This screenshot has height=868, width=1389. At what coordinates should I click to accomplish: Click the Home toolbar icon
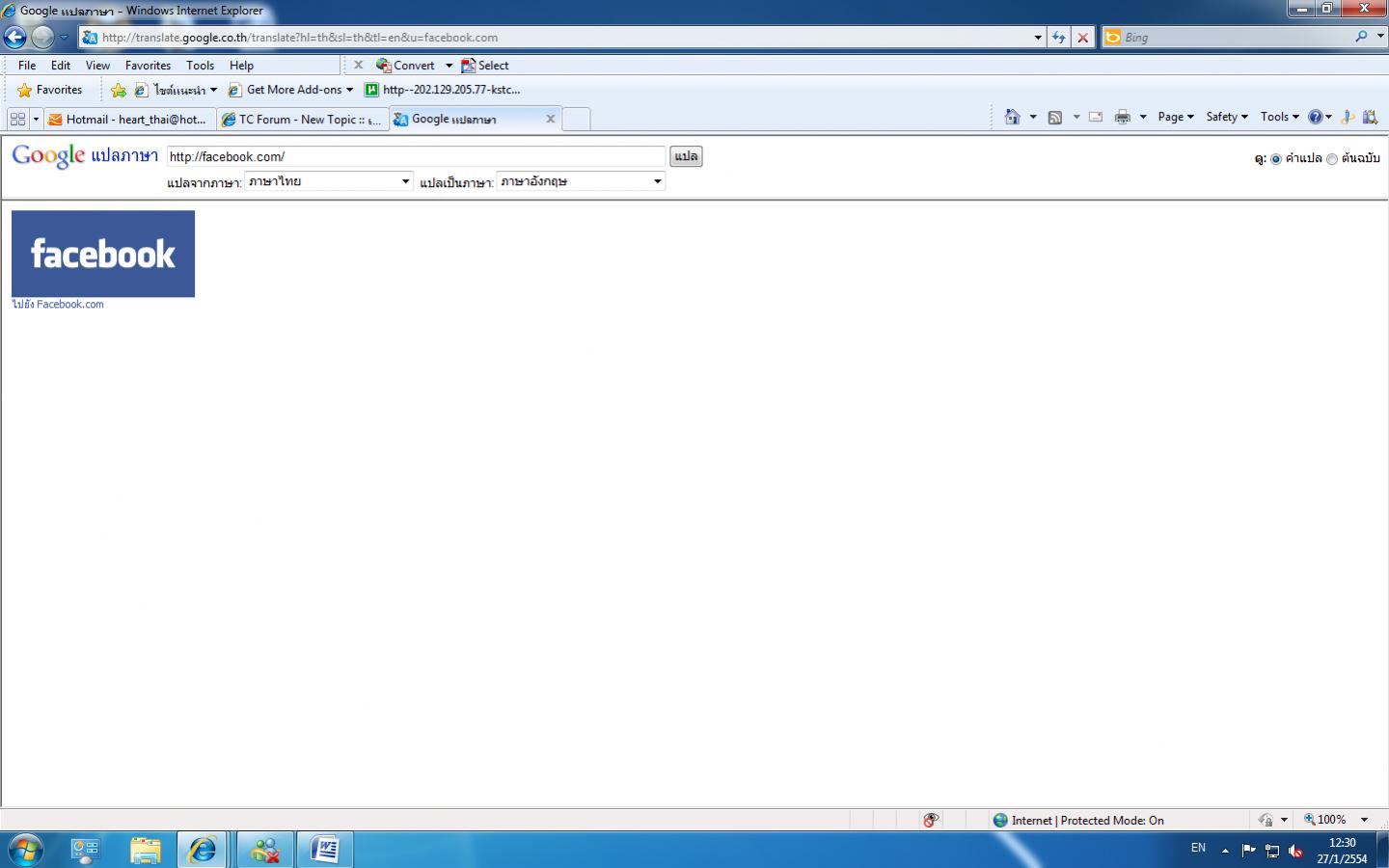click(x=1012, y=117)
